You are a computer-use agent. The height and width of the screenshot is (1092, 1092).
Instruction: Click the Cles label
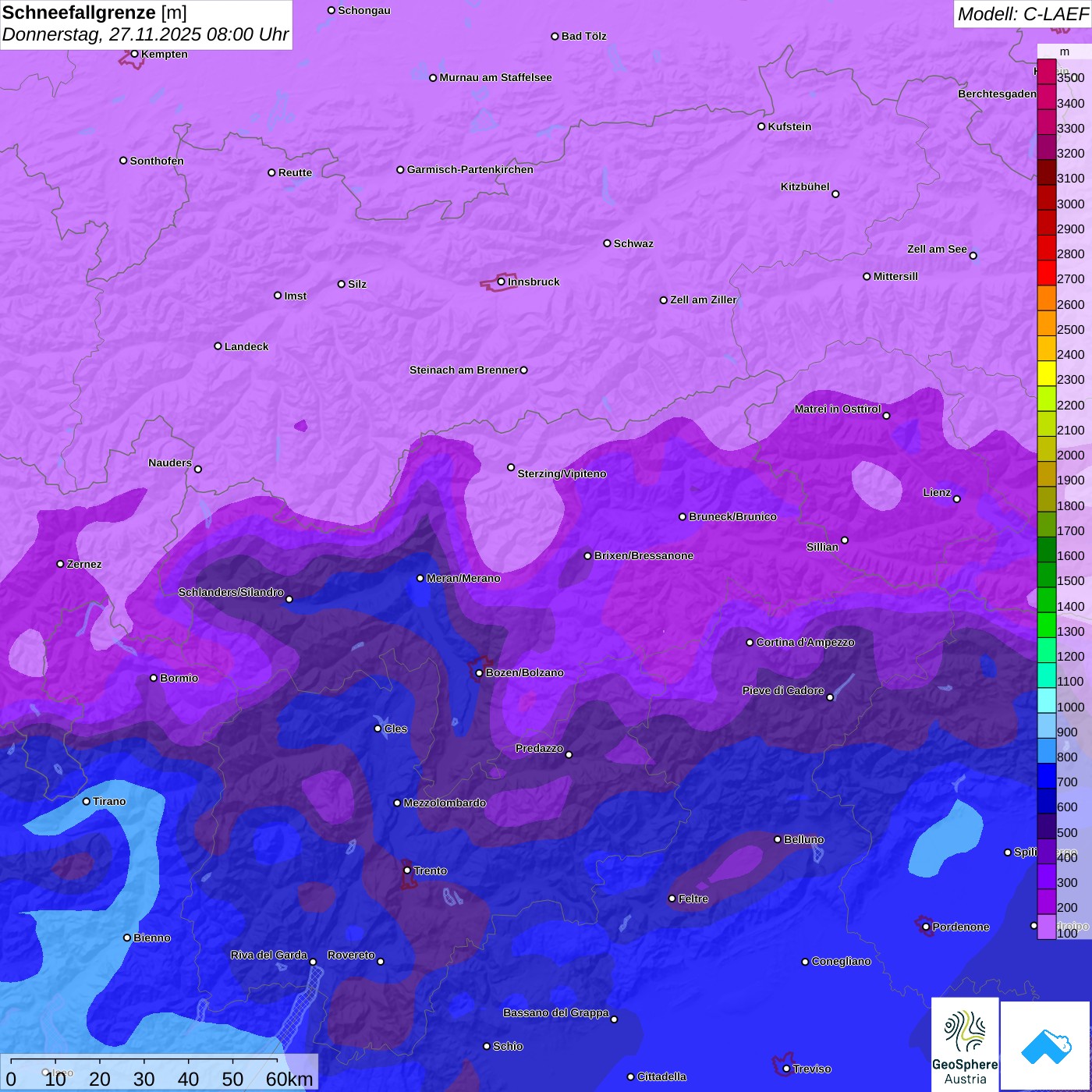[395, 729]
